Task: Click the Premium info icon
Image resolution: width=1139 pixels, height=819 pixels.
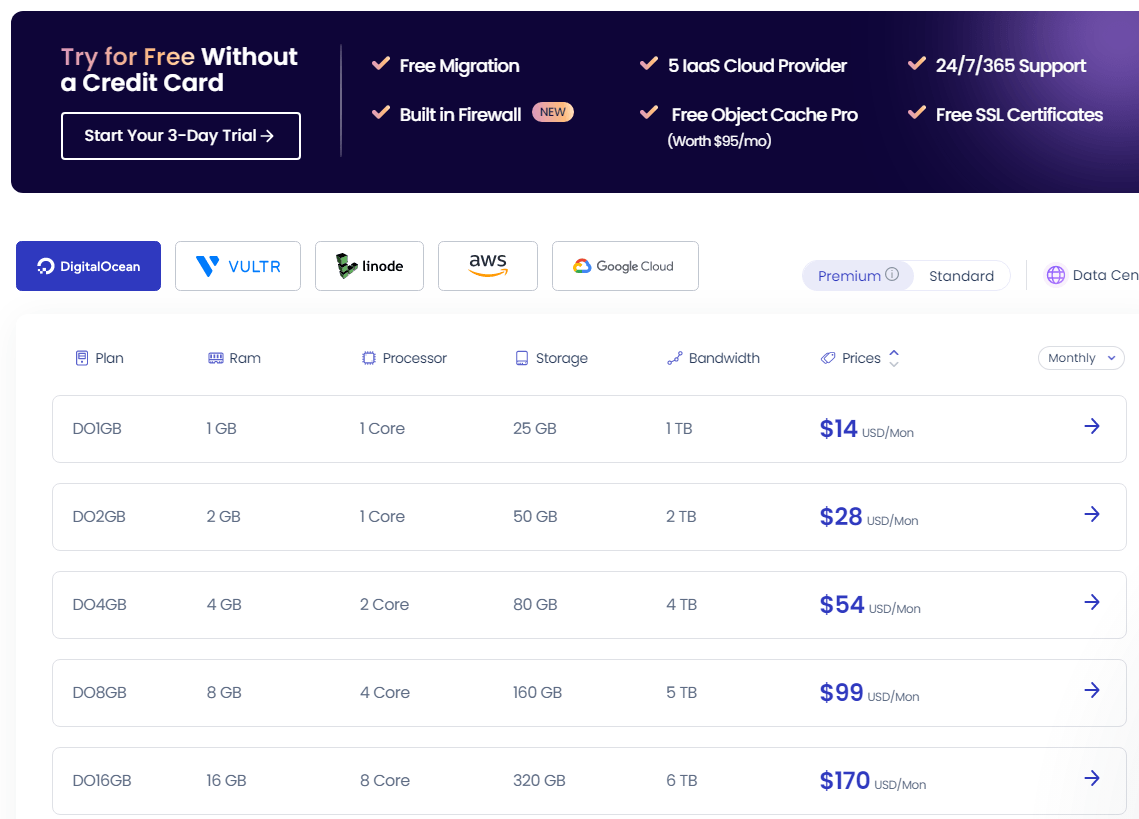Action: click(x=892, y=275)
